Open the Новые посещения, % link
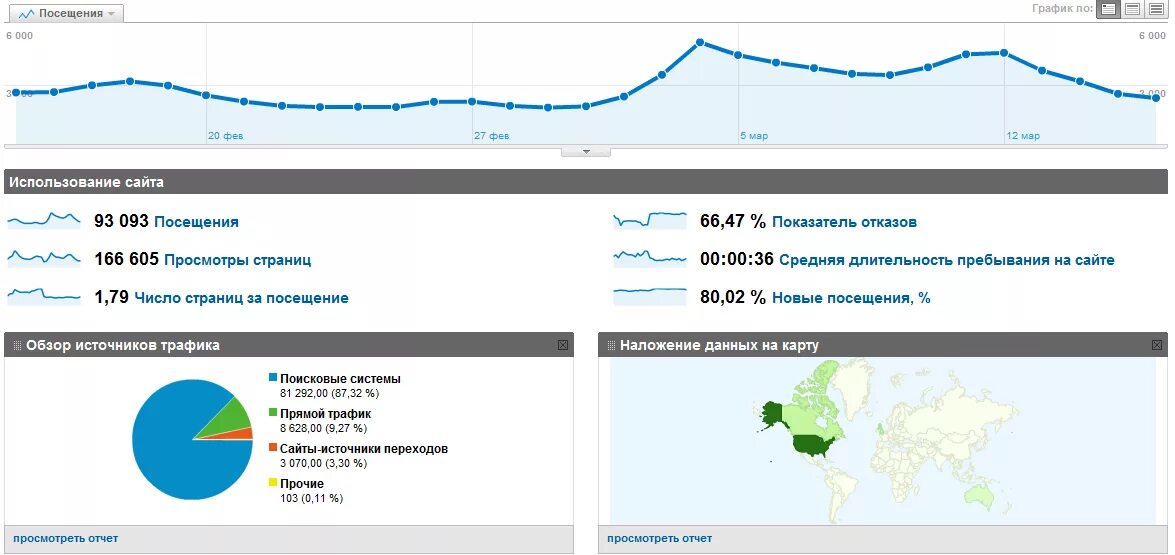Viewport: 1175px width, 555px height. click(851, 298)
